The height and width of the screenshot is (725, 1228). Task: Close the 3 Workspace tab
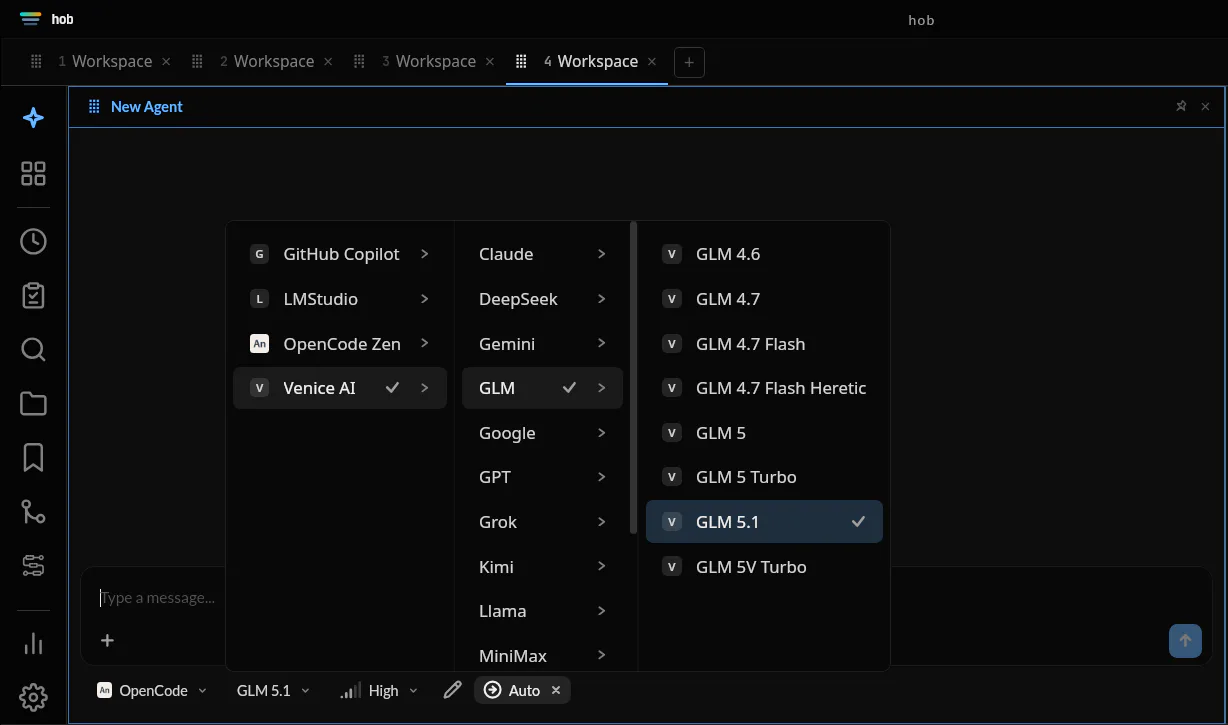[x=490, y=61]
